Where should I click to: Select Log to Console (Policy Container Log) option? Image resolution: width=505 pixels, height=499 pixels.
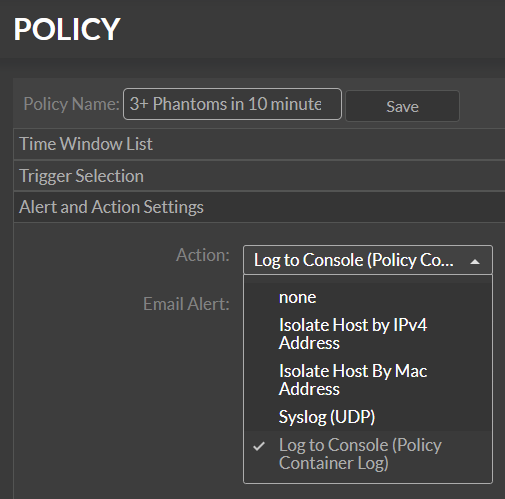[x=368, y=454]
